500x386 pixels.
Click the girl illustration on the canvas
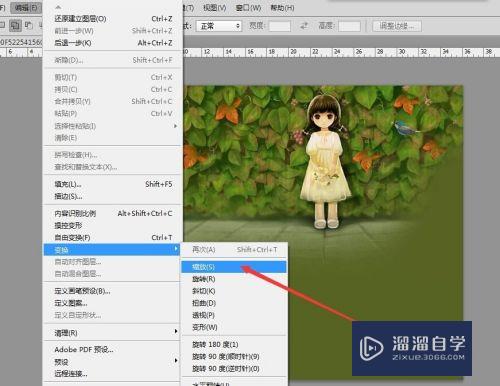(326, 161)
